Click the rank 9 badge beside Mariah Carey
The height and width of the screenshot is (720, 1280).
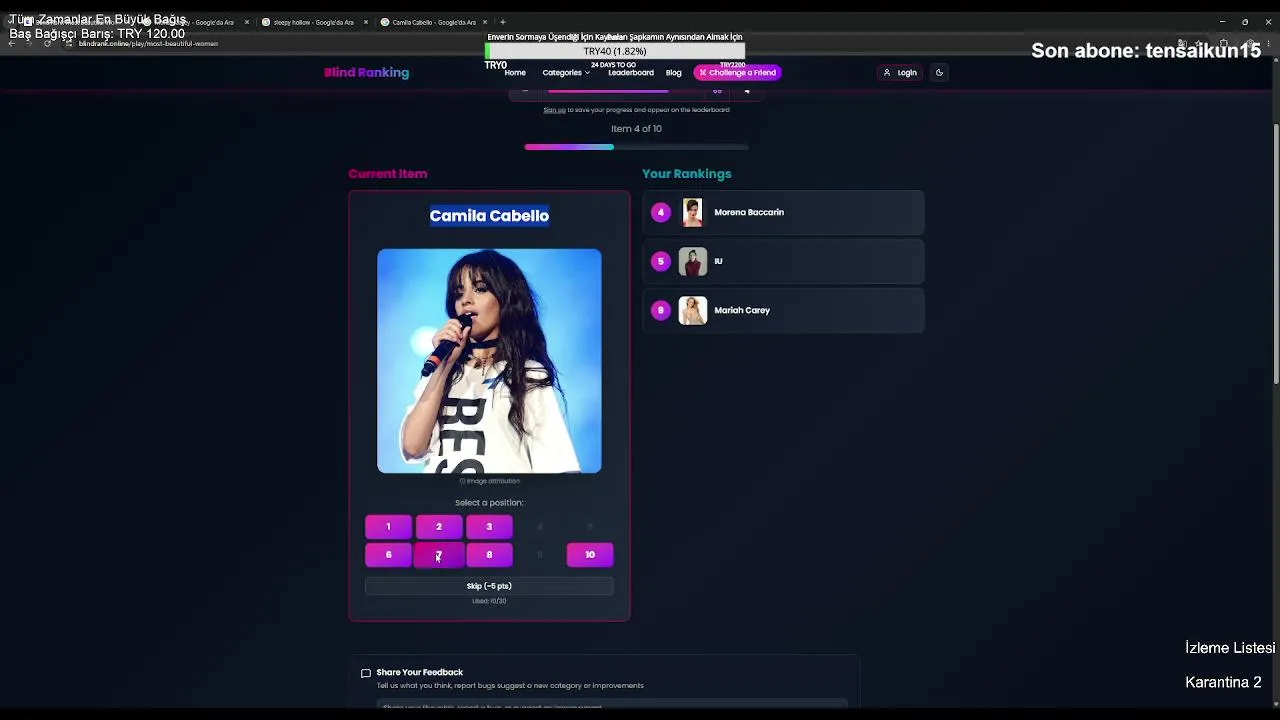click(660, 310)
